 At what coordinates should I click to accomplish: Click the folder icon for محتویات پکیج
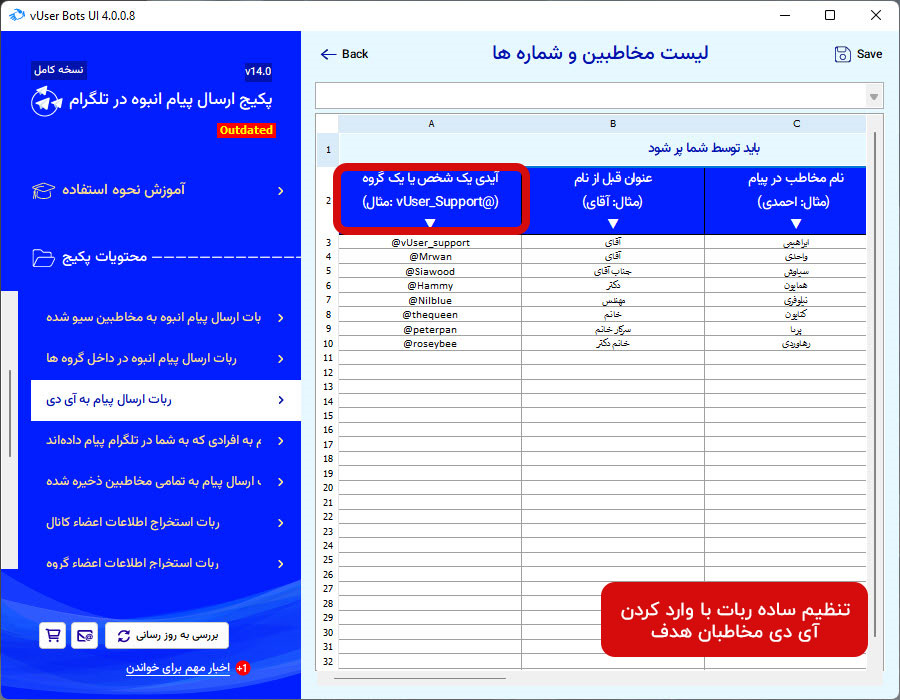pos(43,258)
